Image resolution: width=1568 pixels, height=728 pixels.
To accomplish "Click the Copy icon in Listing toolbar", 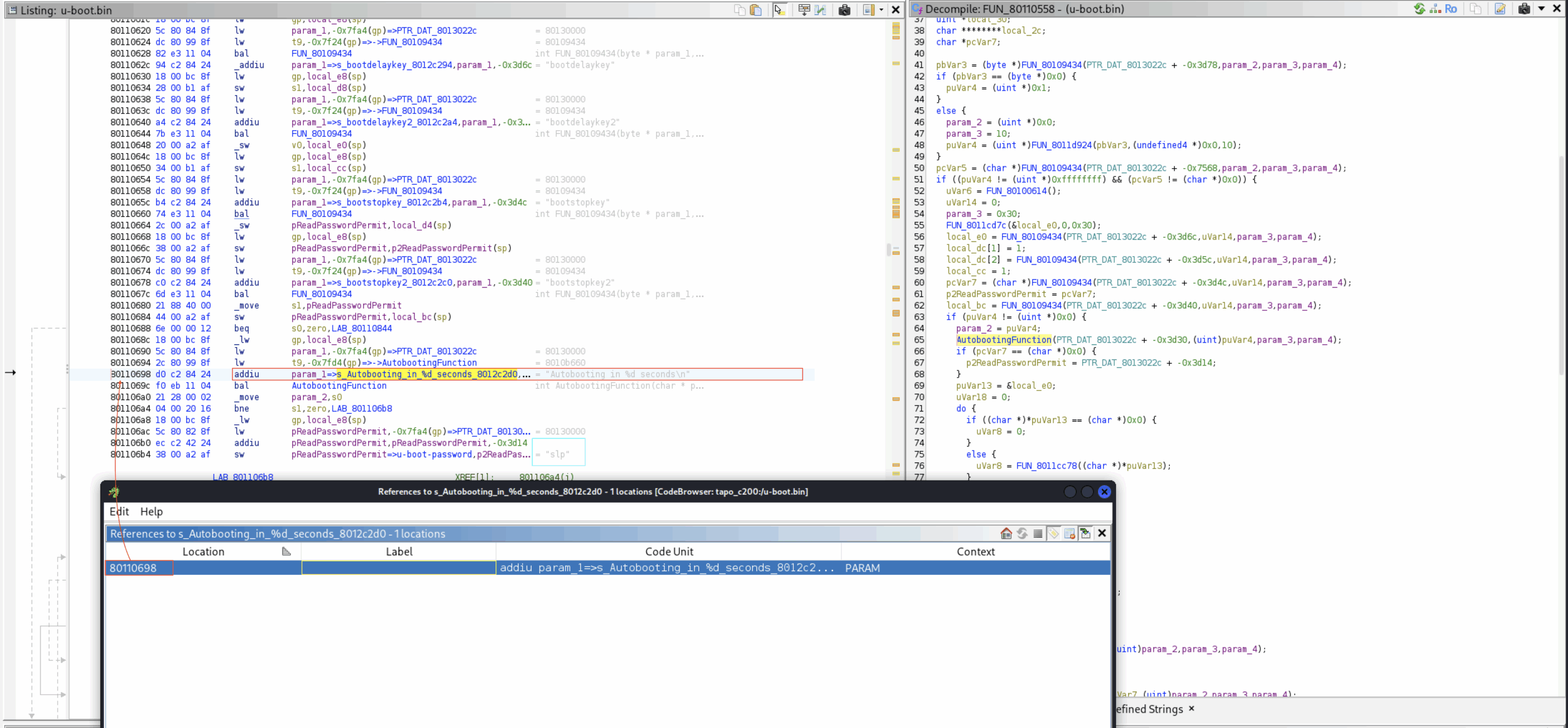I will 740,10.
